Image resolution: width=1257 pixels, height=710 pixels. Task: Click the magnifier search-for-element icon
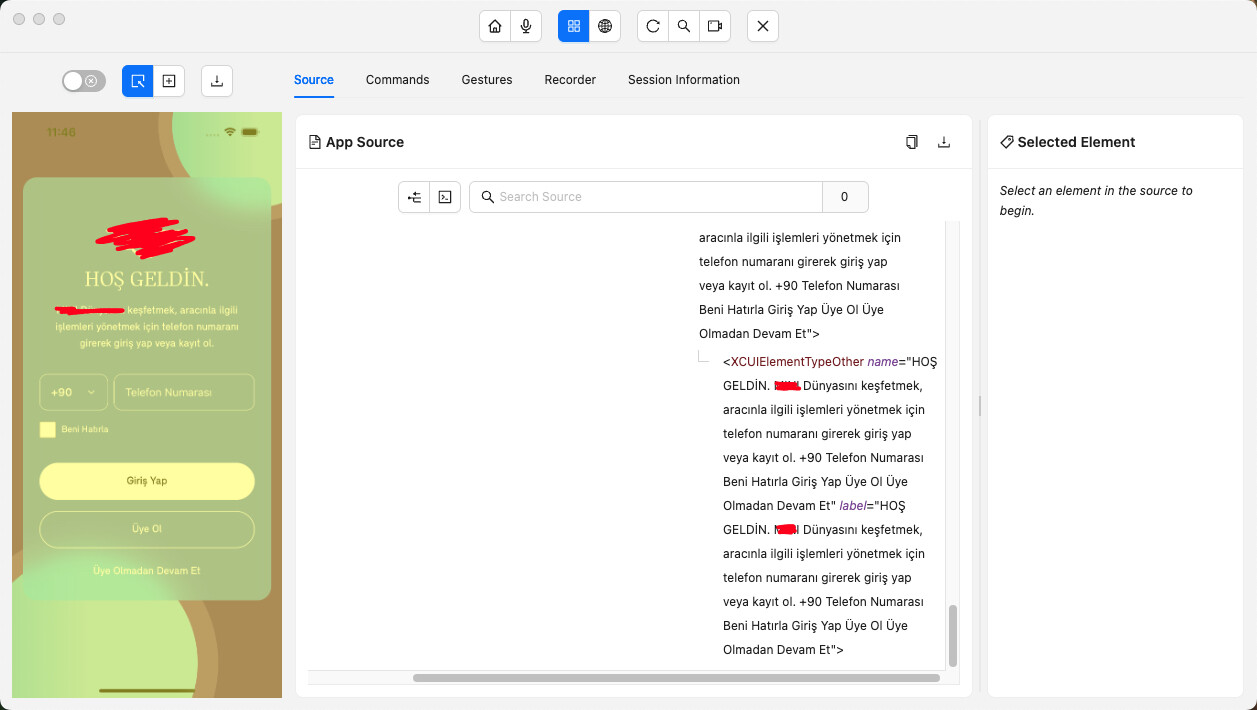684,26
